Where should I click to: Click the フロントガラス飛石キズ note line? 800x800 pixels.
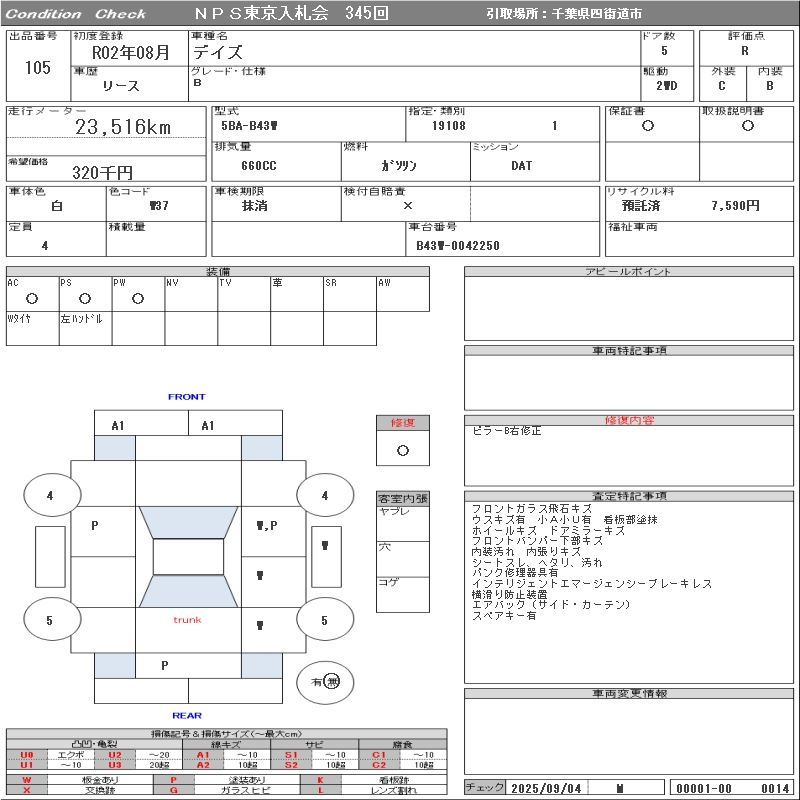click(532, 509)
